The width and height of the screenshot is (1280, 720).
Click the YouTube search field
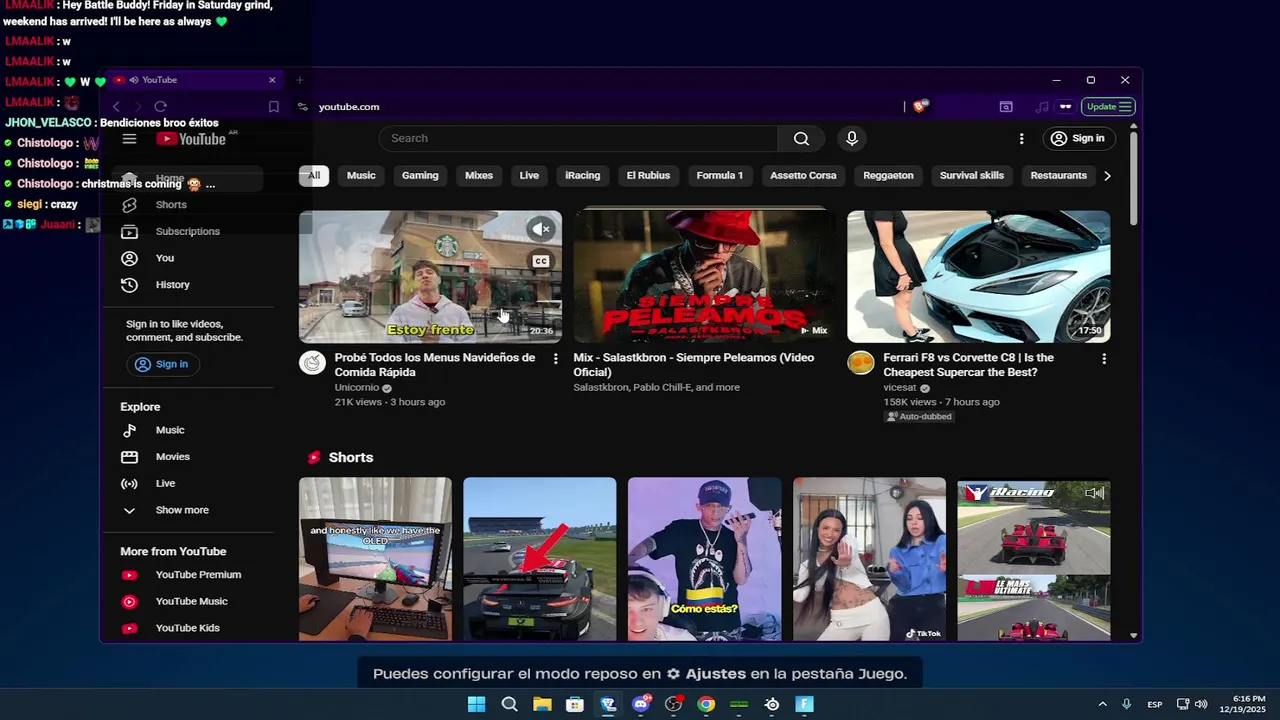pyautogui.click(x=578, y=139)
